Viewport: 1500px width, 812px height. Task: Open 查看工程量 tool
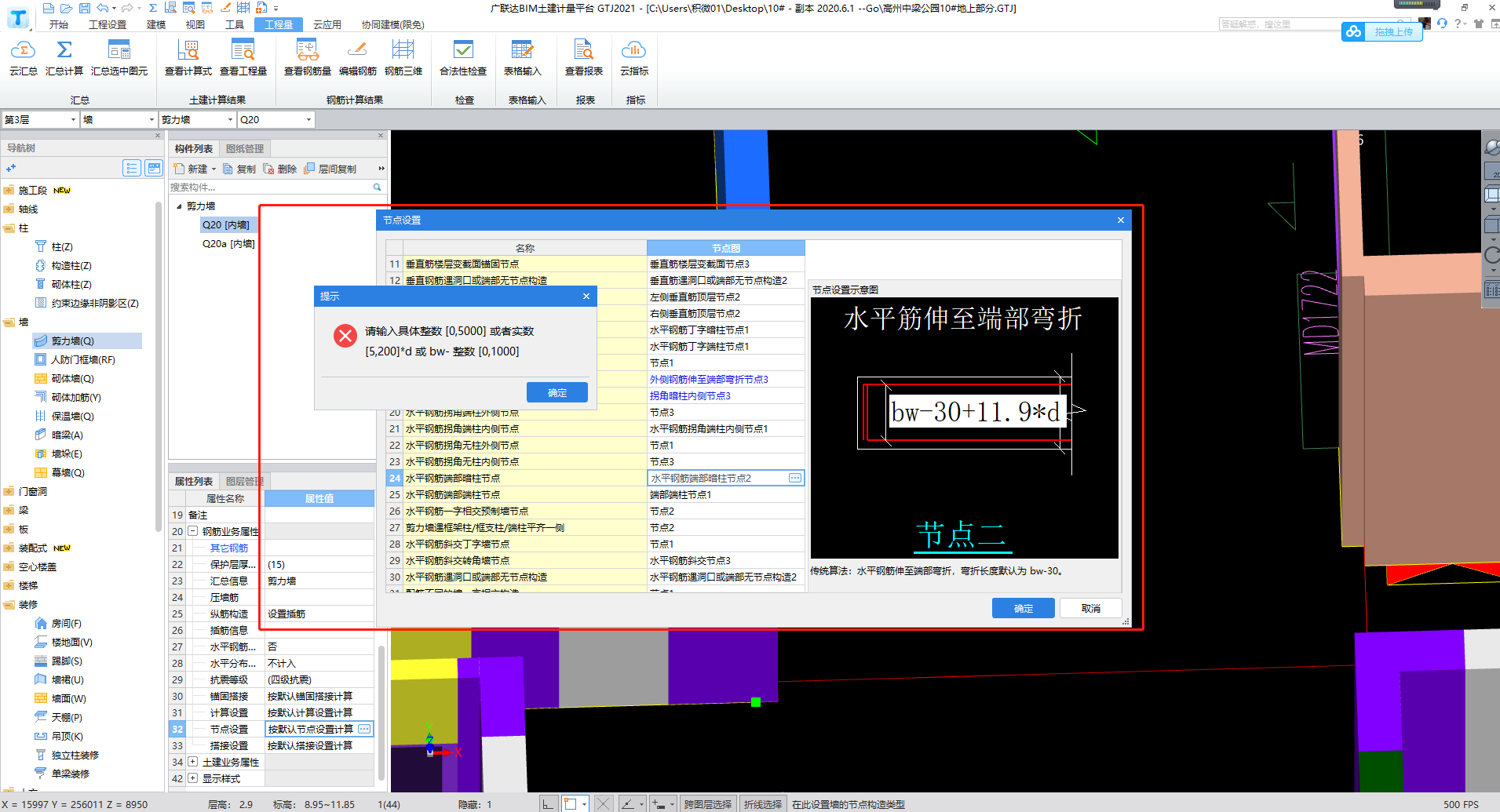pos(243,58)
